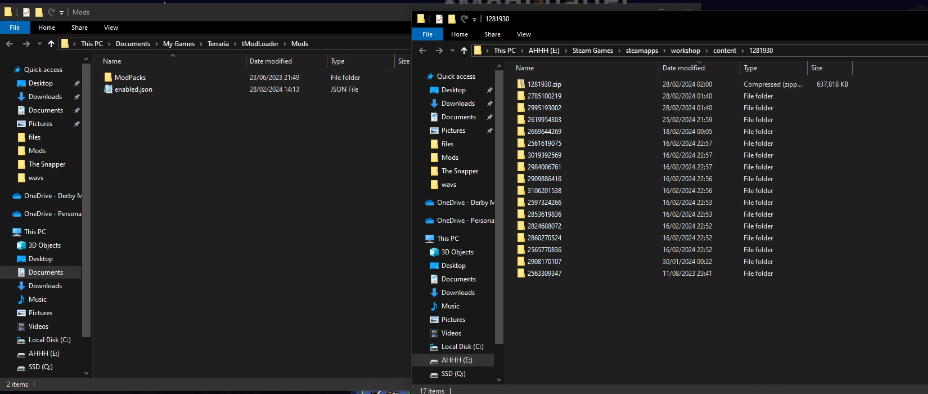Select the ModPacks folder

130,77
